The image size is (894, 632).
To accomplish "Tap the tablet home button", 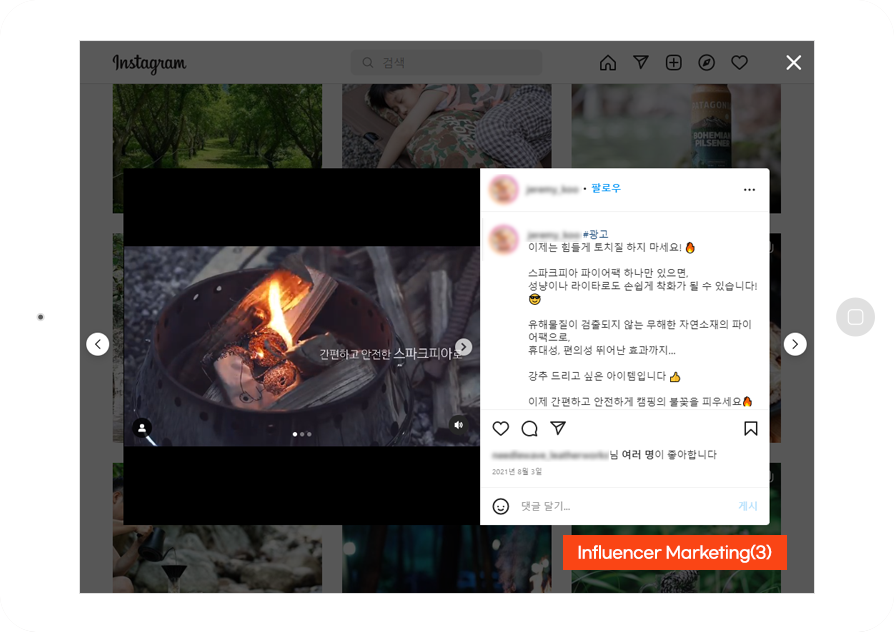I will (x=855, y=317).
